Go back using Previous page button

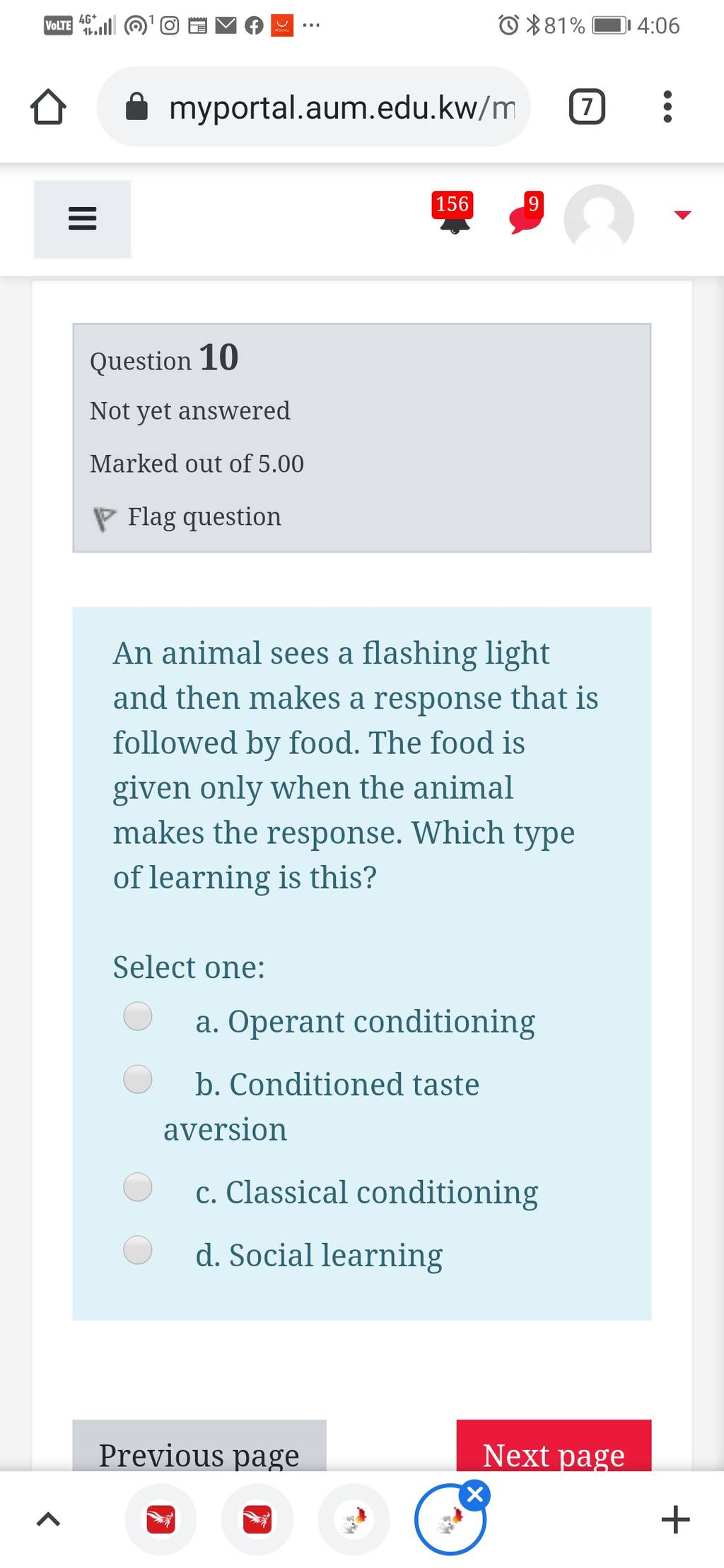point(199,1446)
